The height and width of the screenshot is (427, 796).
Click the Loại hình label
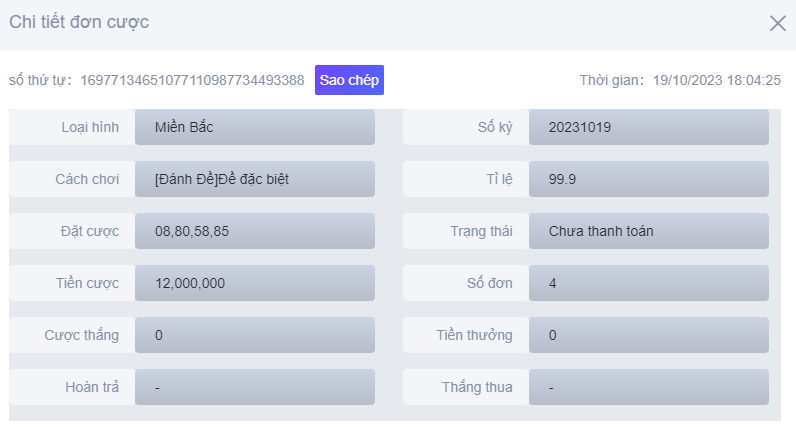pyautogui.click(x=90, y=127)
